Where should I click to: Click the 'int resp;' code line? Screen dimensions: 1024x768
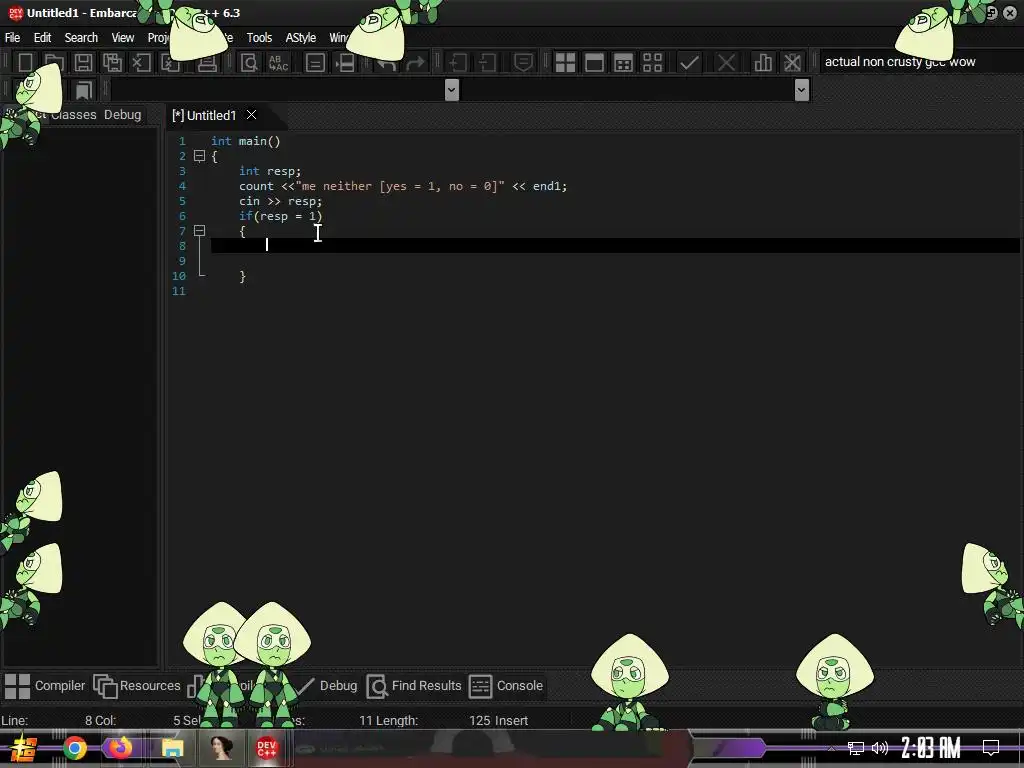point(270,171)
